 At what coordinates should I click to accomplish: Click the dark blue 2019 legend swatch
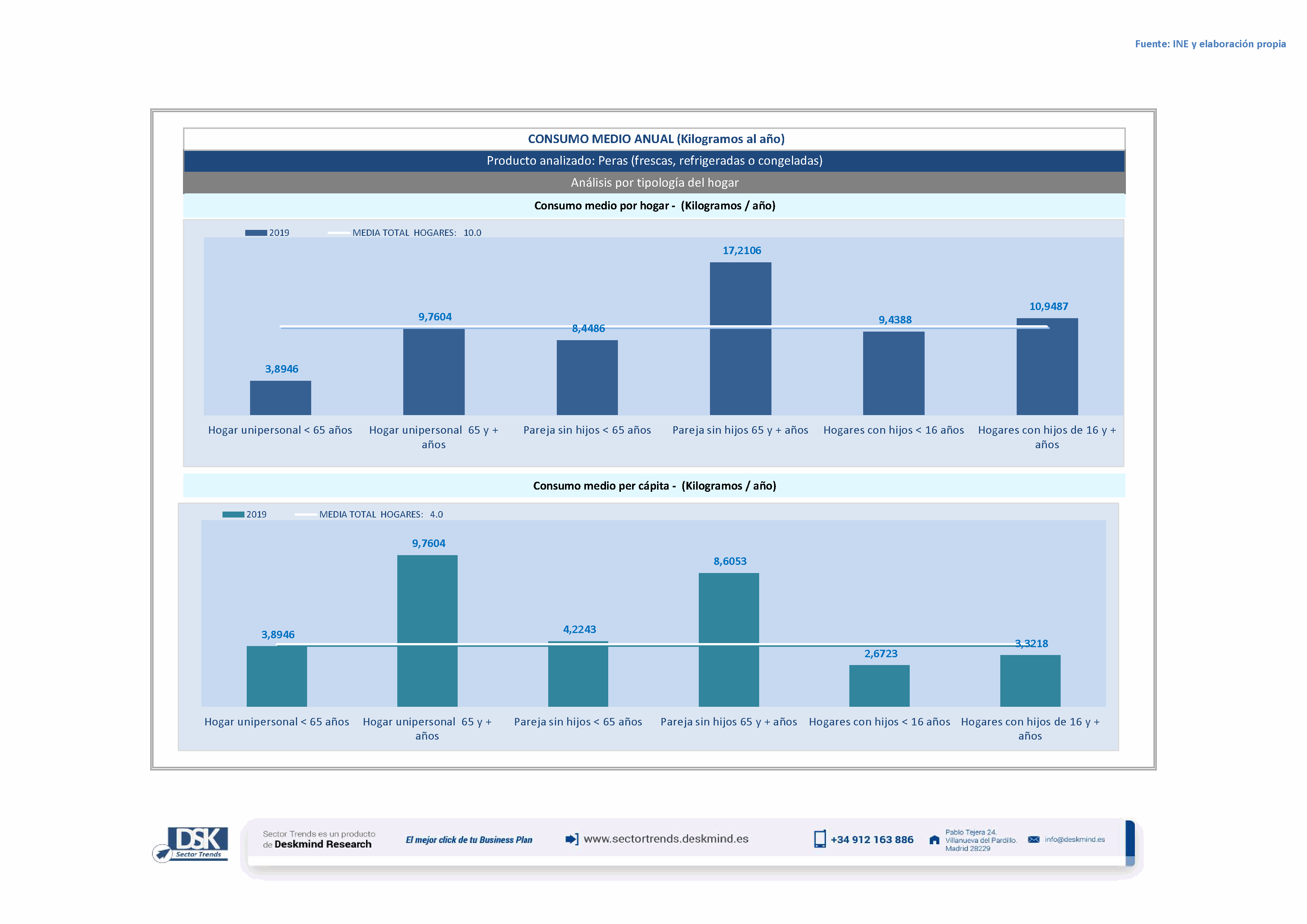(x=256, y=233)
